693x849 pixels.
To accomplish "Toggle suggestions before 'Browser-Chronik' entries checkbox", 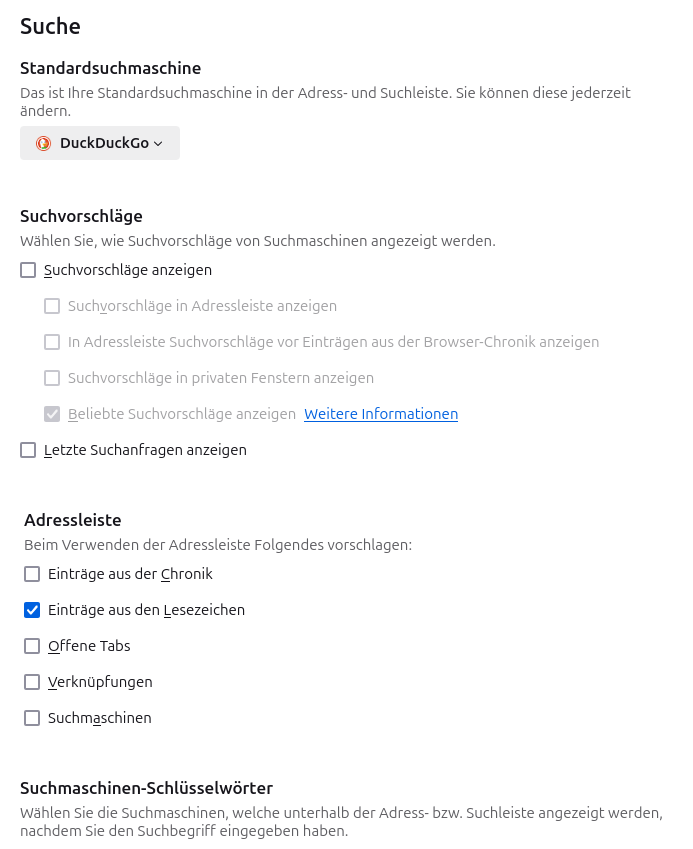I will click(x=52, y=342).
